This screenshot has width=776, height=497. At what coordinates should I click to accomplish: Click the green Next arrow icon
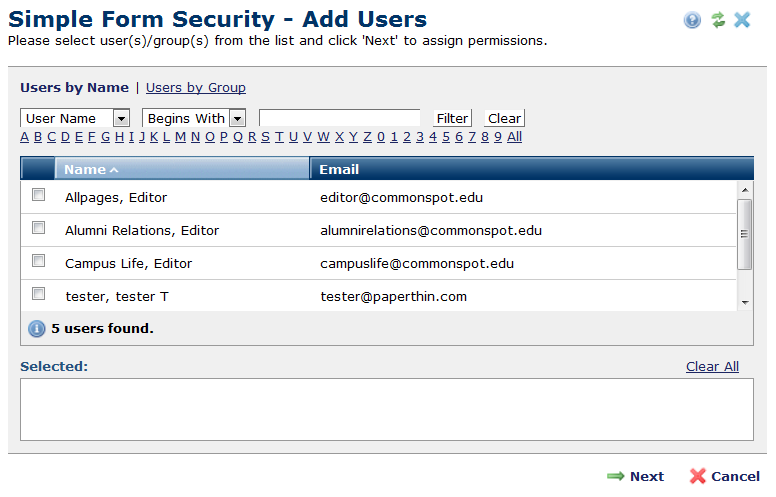pyautogui.click(x=615, y=476)
